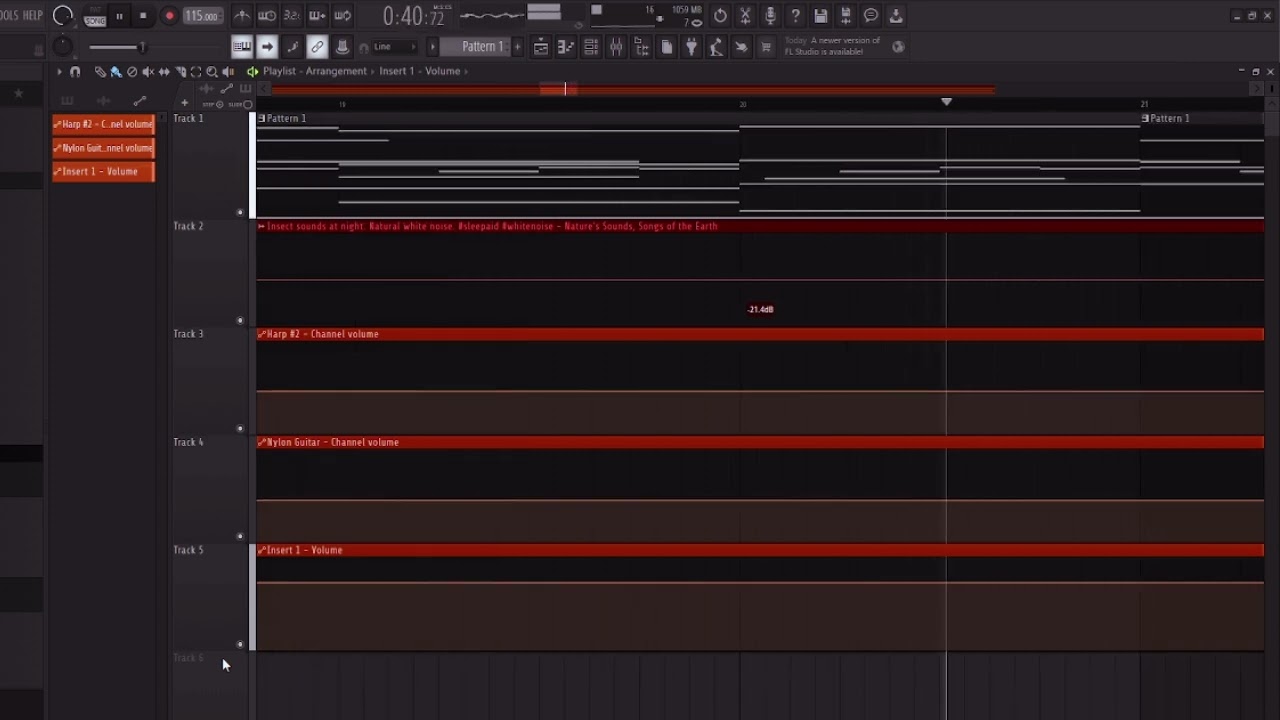Click arrow left of Pattern 1 selector
The image size is (1280, 720).
432,46
